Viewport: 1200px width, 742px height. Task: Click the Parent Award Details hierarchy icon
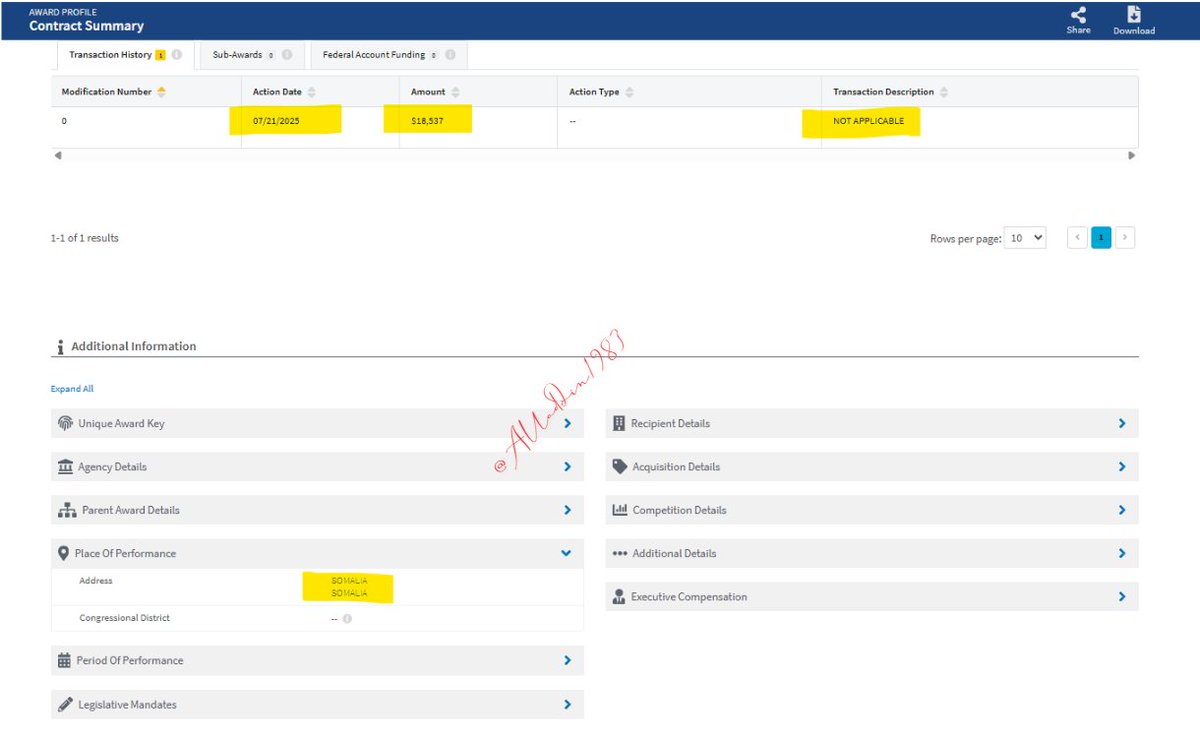click(67, 510)
